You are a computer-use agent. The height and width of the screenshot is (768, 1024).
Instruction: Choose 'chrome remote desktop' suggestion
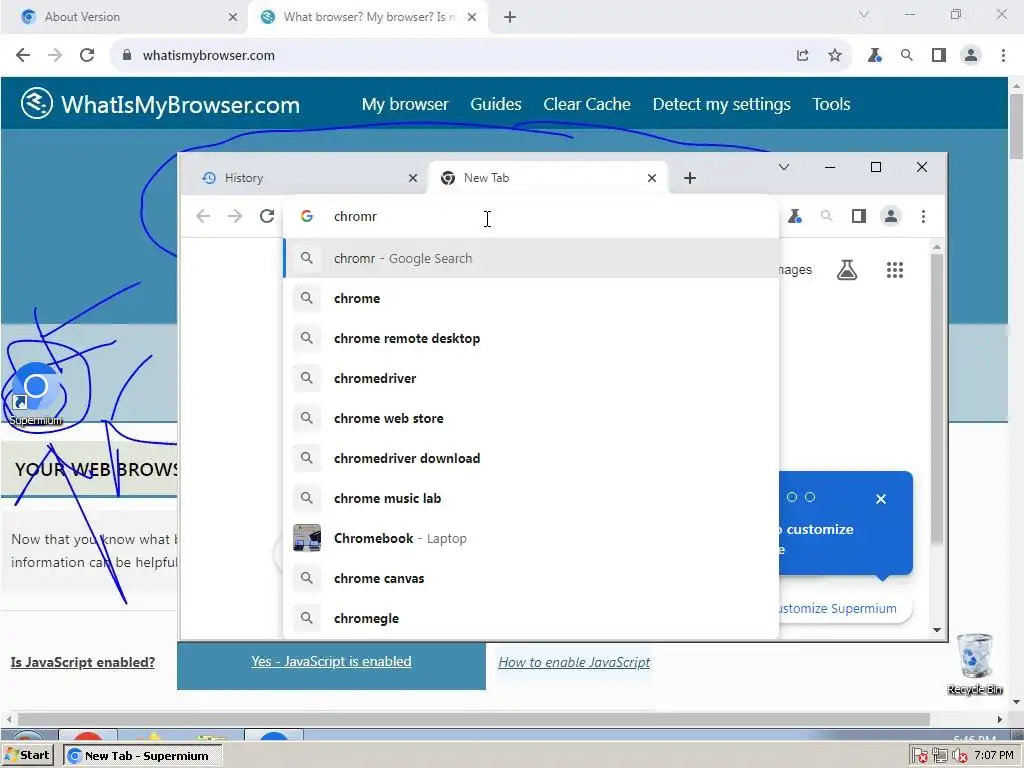tap(532, 338)
